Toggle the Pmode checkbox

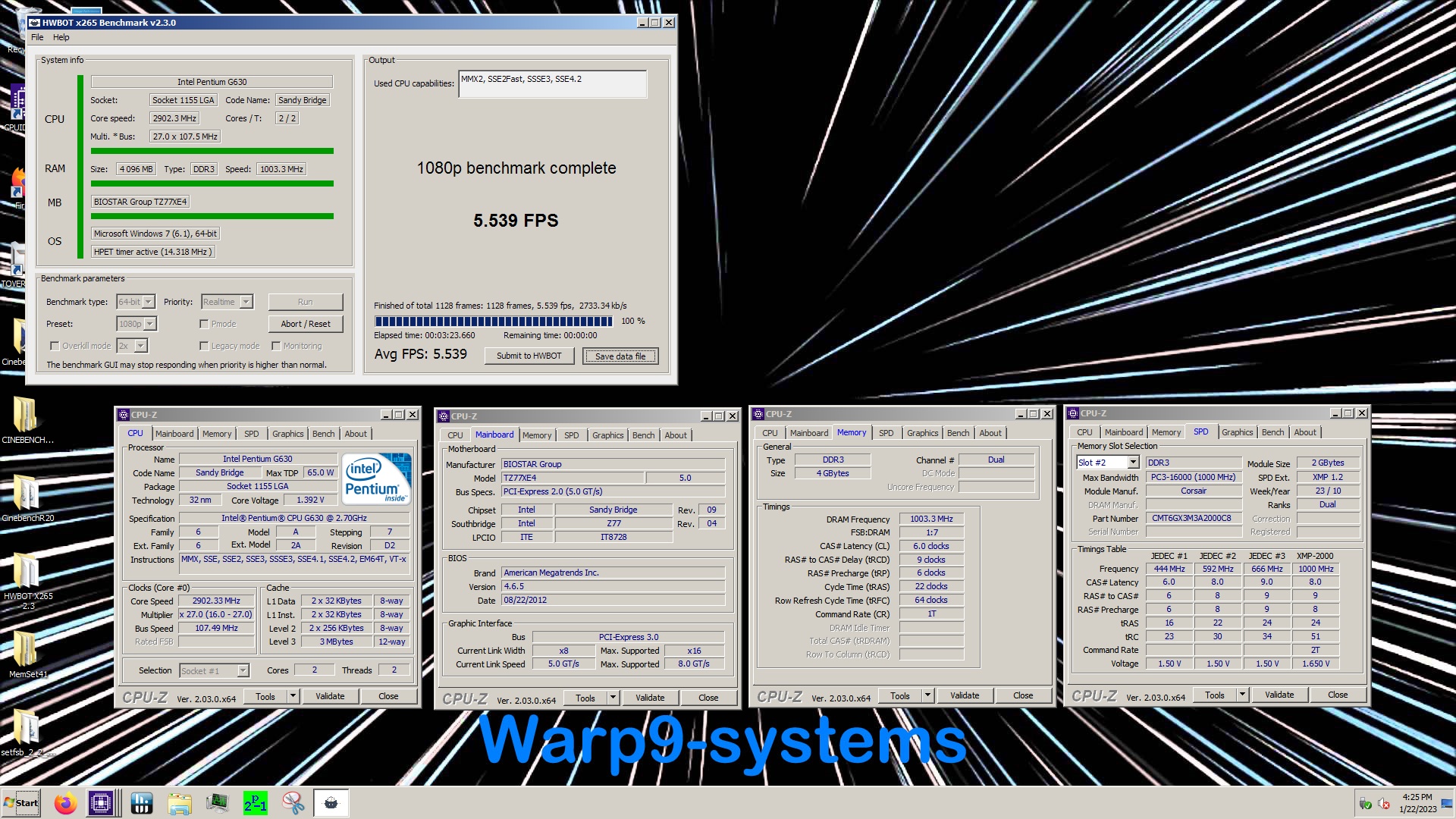[204, 324]
